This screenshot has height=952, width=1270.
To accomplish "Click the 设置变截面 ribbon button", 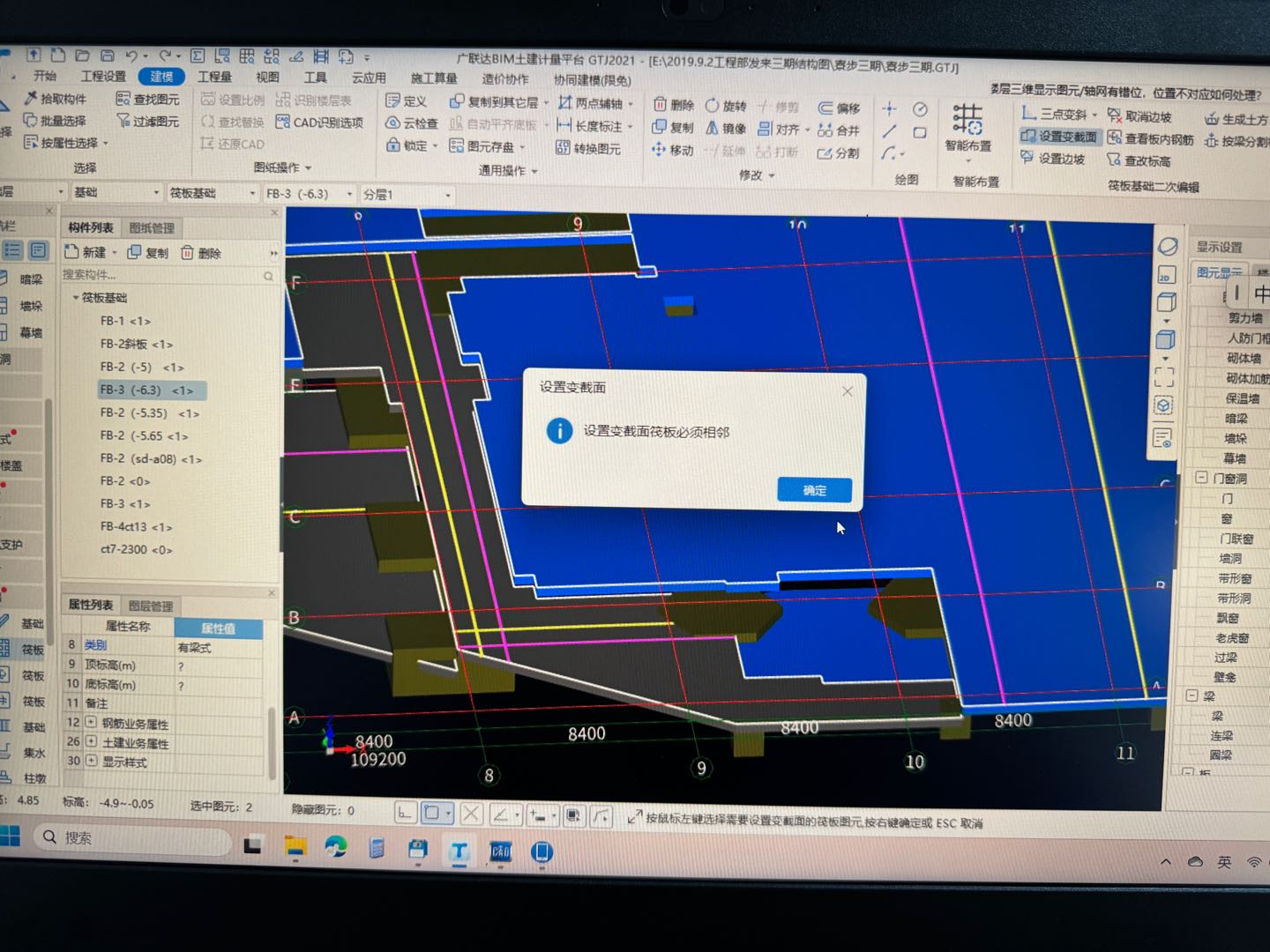I will pos(1059,137).
